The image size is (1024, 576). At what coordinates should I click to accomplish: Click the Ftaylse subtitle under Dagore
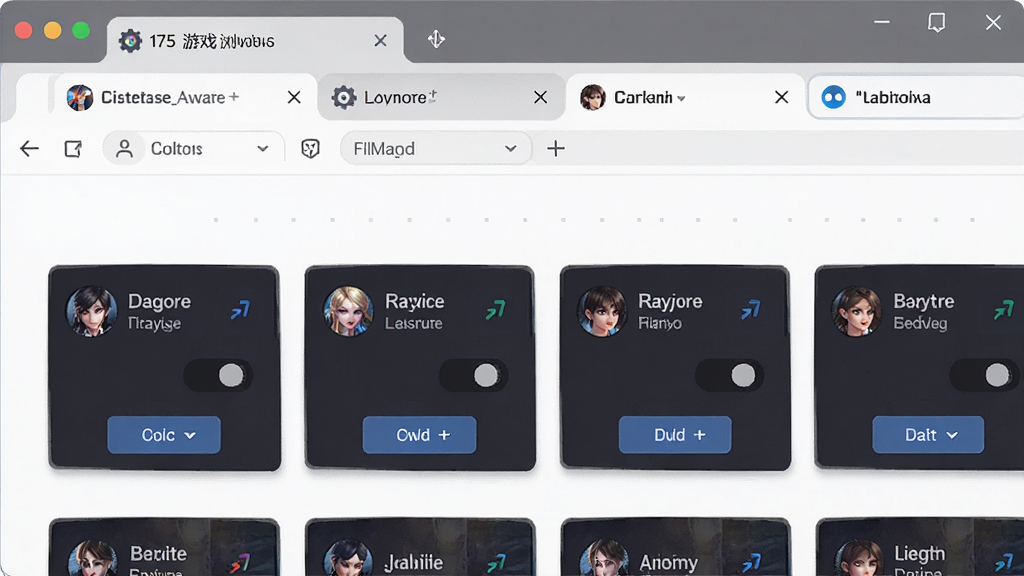point(154,323)
